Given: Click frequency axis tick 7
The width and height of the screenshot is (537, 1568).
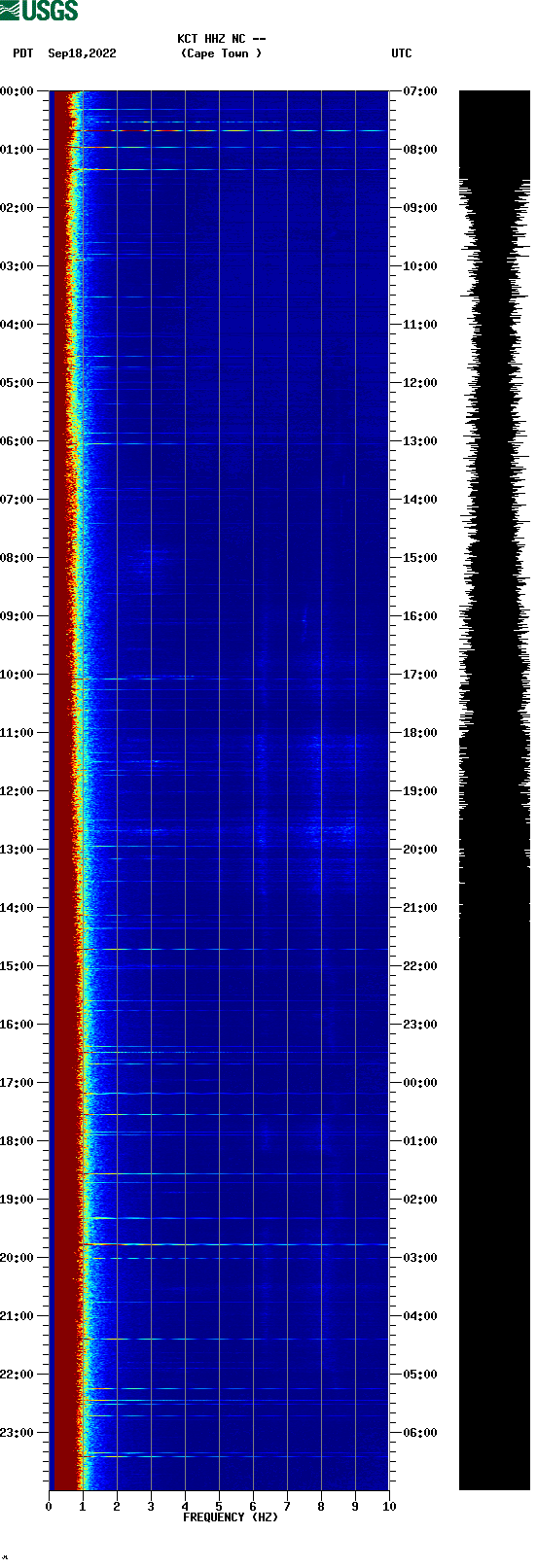Looking at the screenshot, I should click(287, 1507).
